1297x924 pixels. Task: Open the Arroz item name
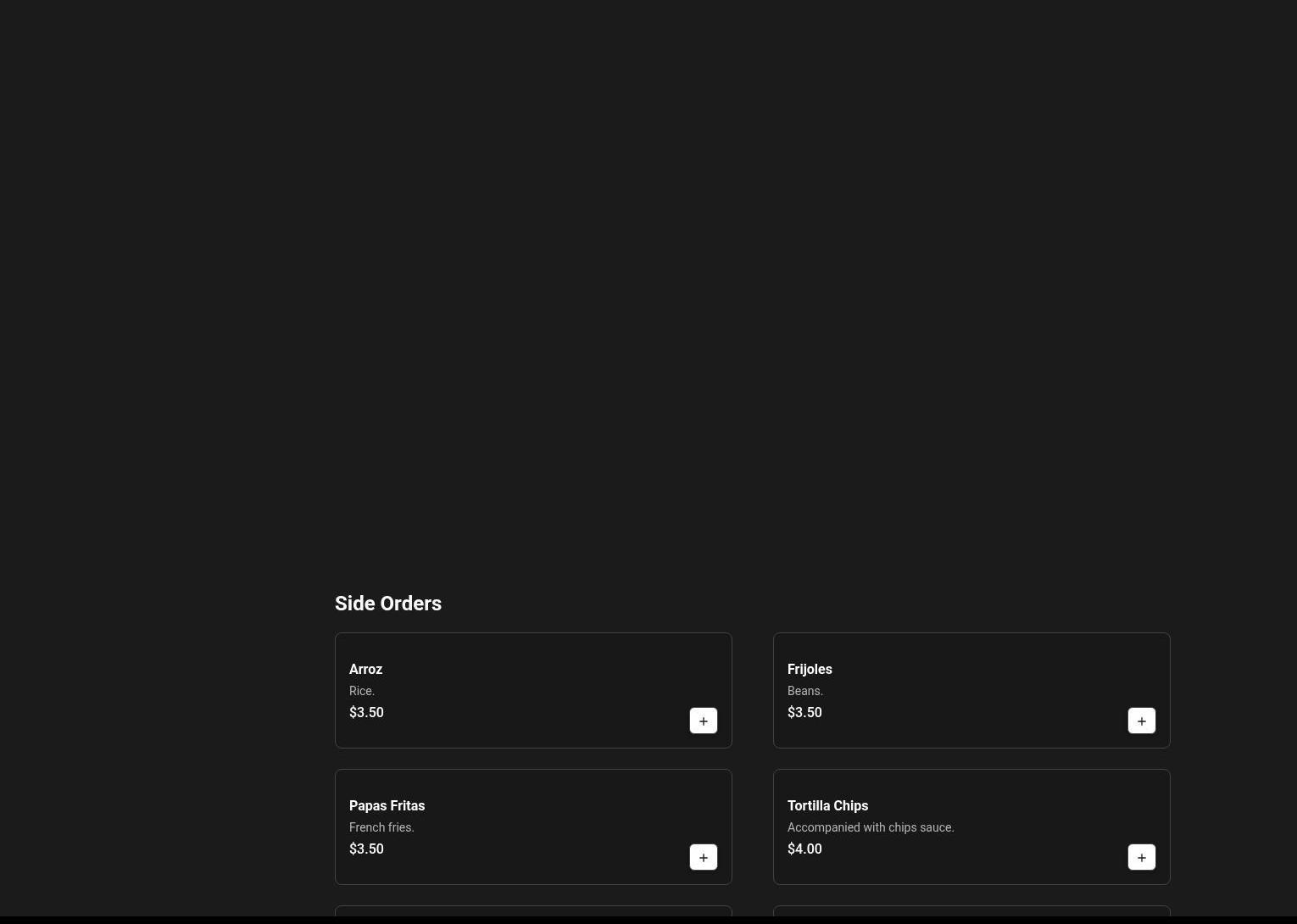365,670
